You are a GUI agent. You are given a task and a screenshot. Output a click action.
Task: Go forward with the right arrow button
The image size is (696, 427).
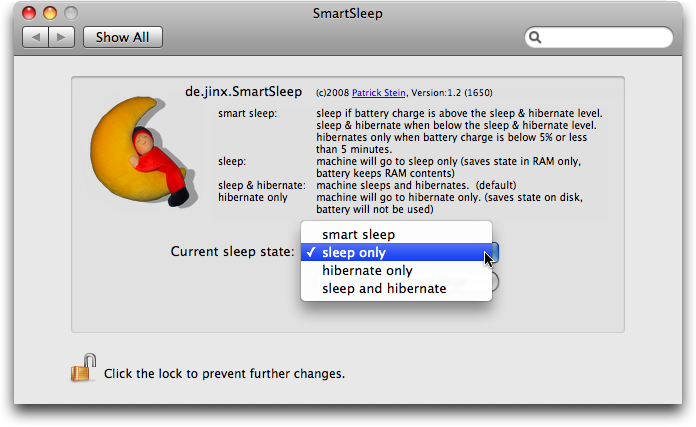pyautogui.click(x=61, y=37)
